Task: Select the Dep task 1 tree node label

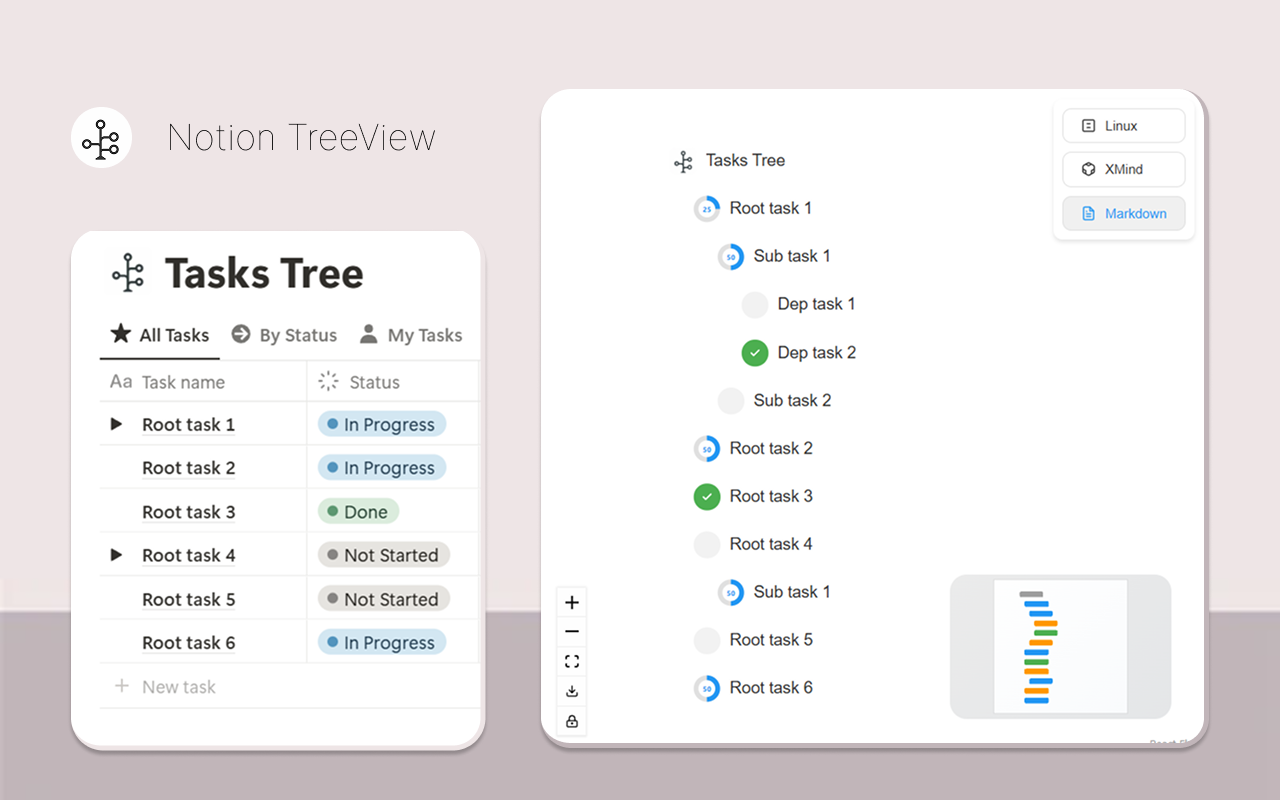Action: 816,304
